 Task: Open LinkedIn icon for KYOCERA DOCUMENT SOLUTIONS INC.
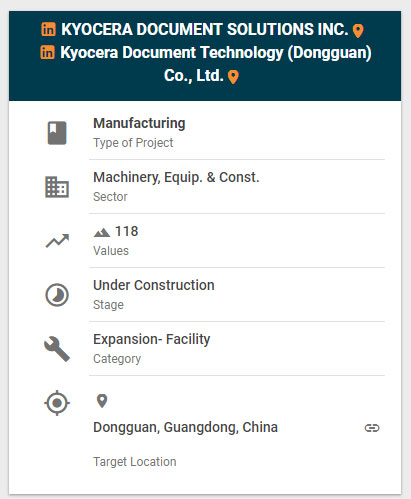point(49,29)
